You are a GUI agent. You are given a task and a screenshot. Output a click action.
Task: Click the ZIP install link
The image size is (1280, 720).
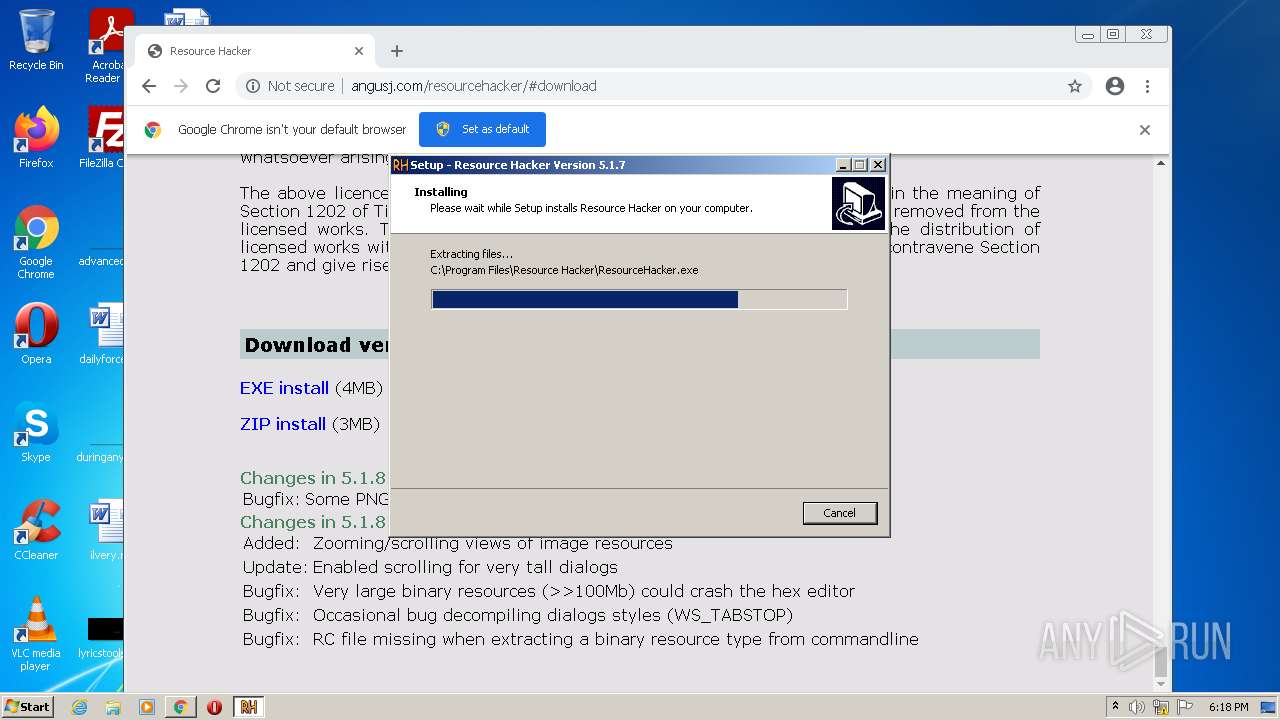(x=283, y=424)
